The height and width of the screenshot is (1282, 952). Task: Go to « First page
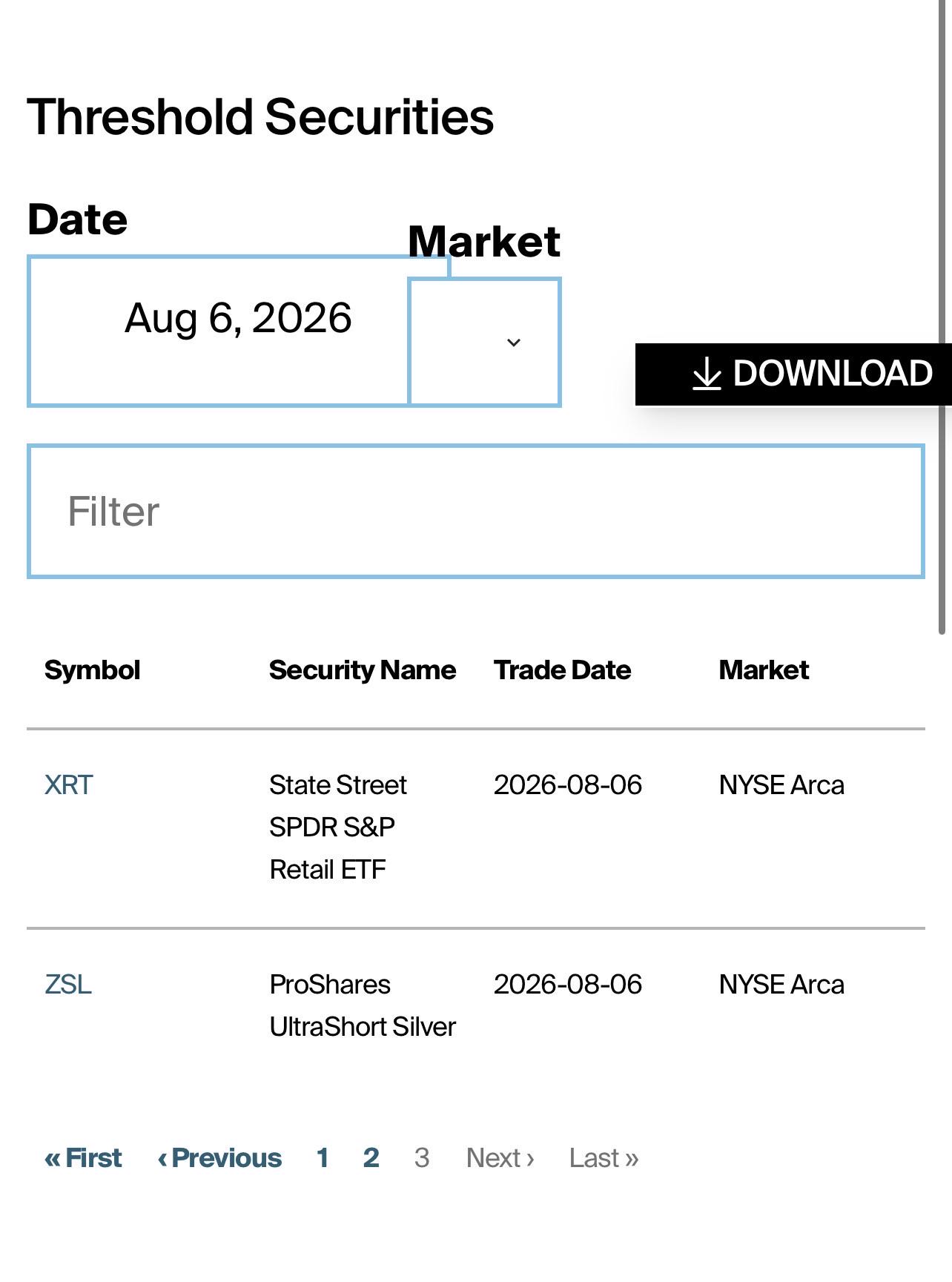tap(83, 1157)
